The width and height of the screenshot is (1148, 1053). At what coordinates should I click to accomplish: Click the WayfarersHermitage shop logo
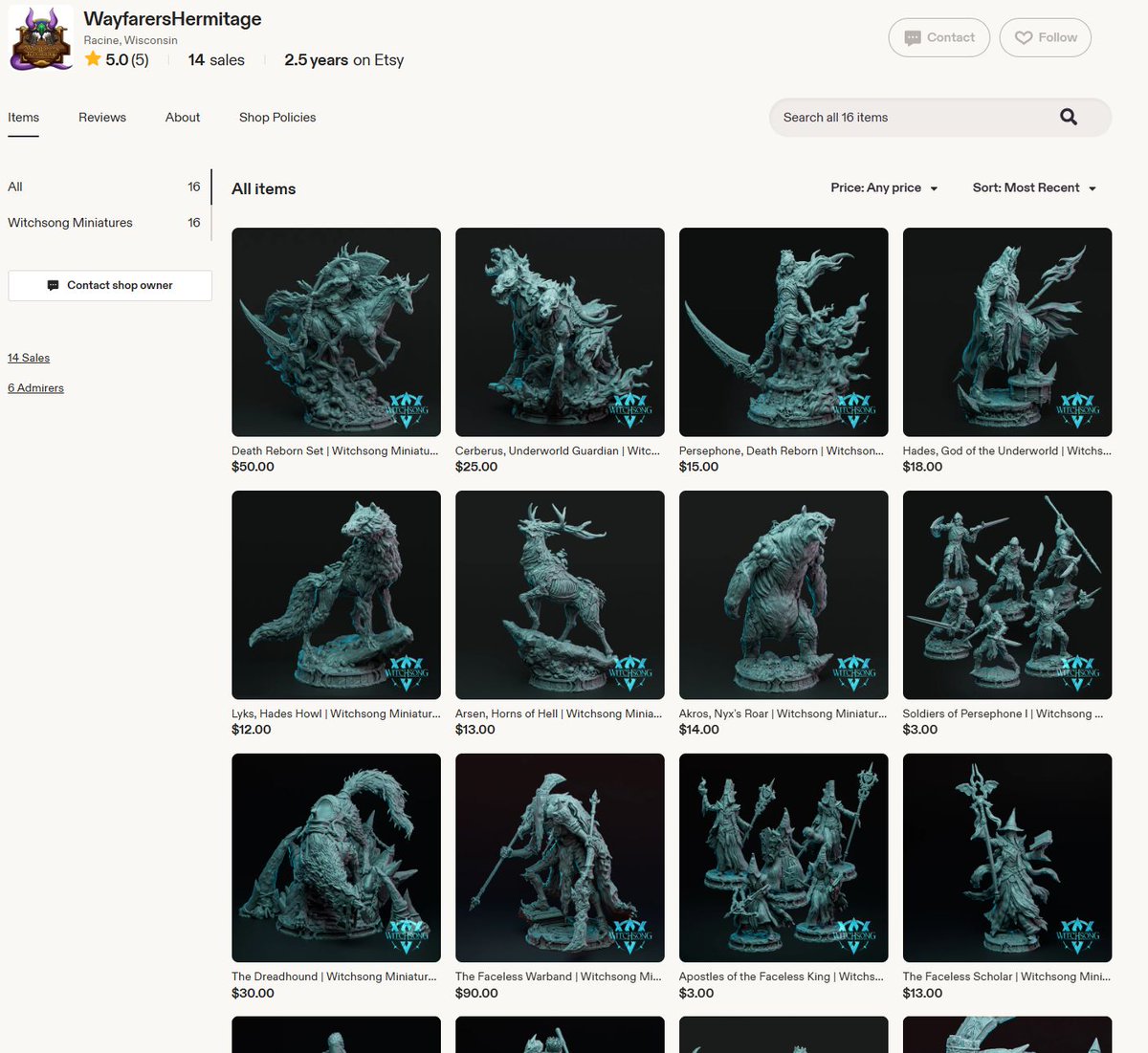(41, 39)
